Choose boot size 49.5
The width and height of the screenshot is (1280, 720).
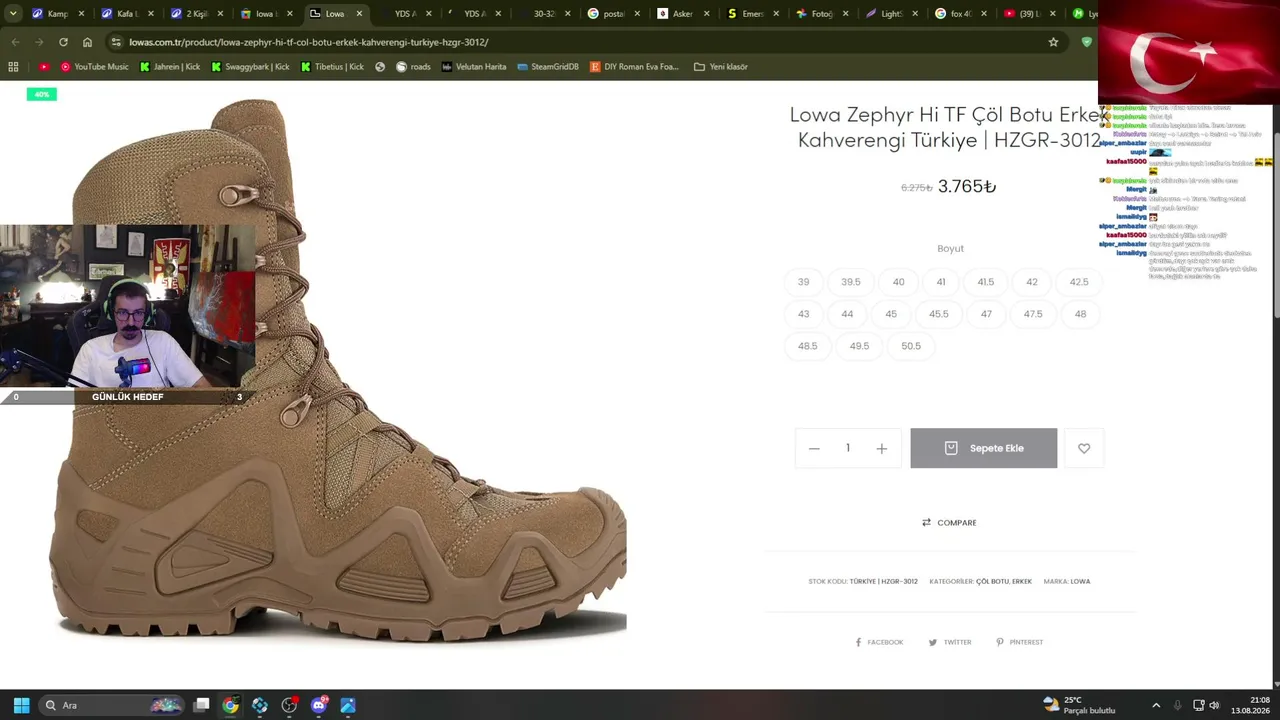click(859, 346)
